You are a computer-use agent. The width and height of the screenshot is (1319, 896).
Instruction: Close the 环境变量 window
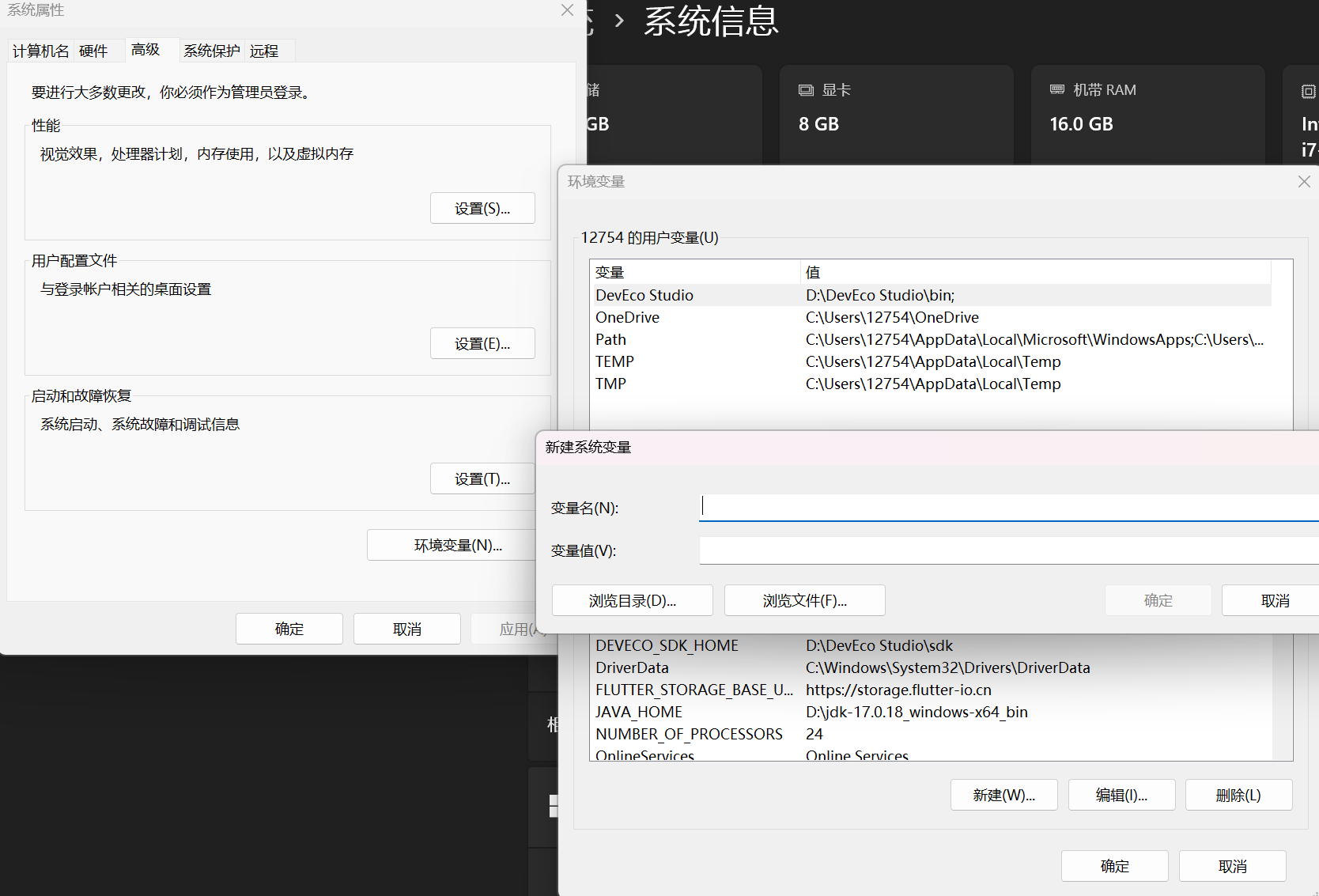point(1304,182)
